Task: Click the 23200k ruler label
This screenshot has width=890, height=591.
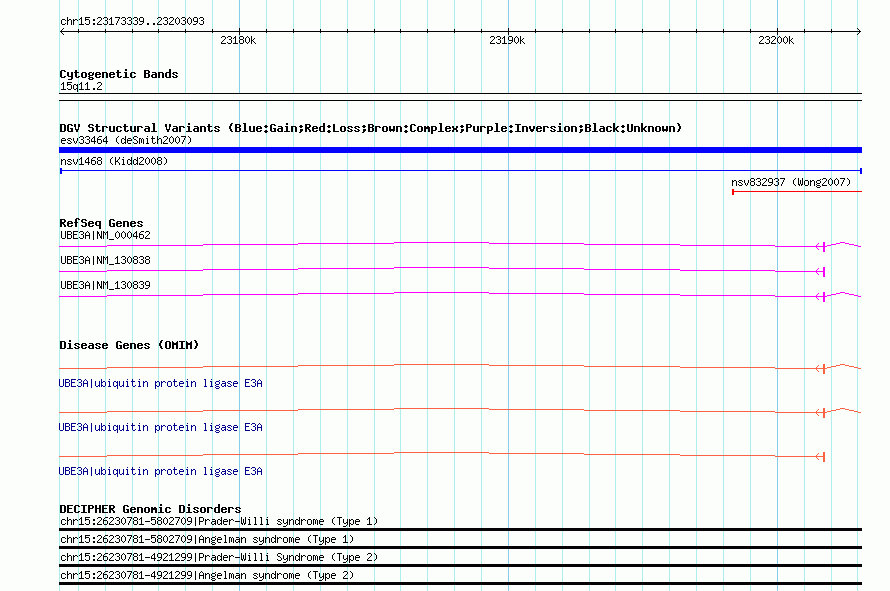Action: coord(776,40)
